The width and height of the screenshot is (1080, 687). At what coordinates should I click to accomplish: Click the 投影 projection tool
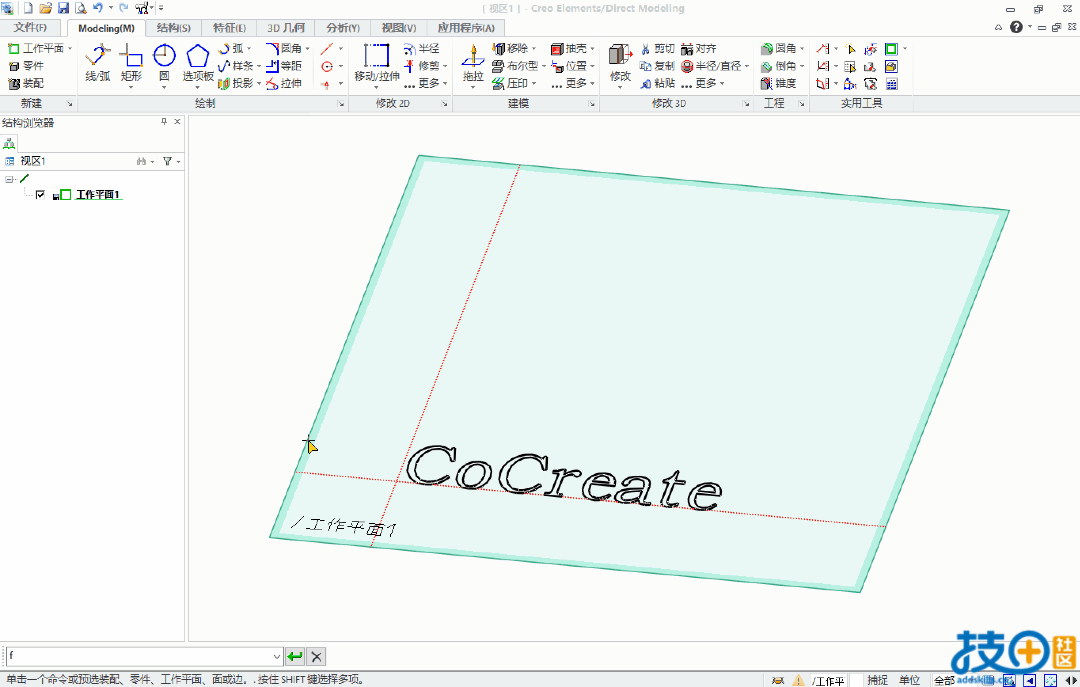point(236,83)
